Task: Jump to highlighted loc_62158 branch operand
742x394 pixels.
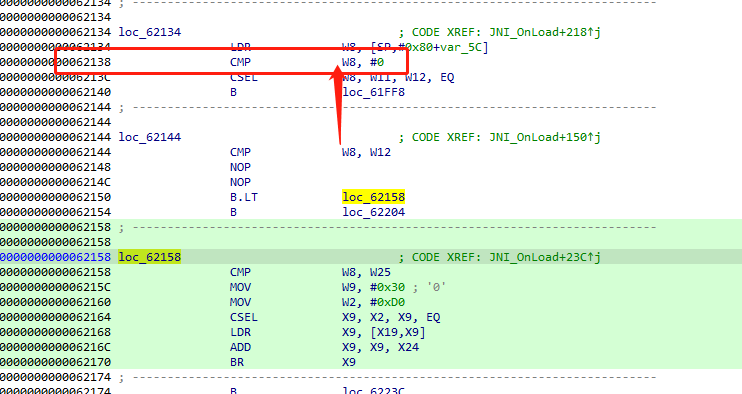Action: click(x=373, y=197)
